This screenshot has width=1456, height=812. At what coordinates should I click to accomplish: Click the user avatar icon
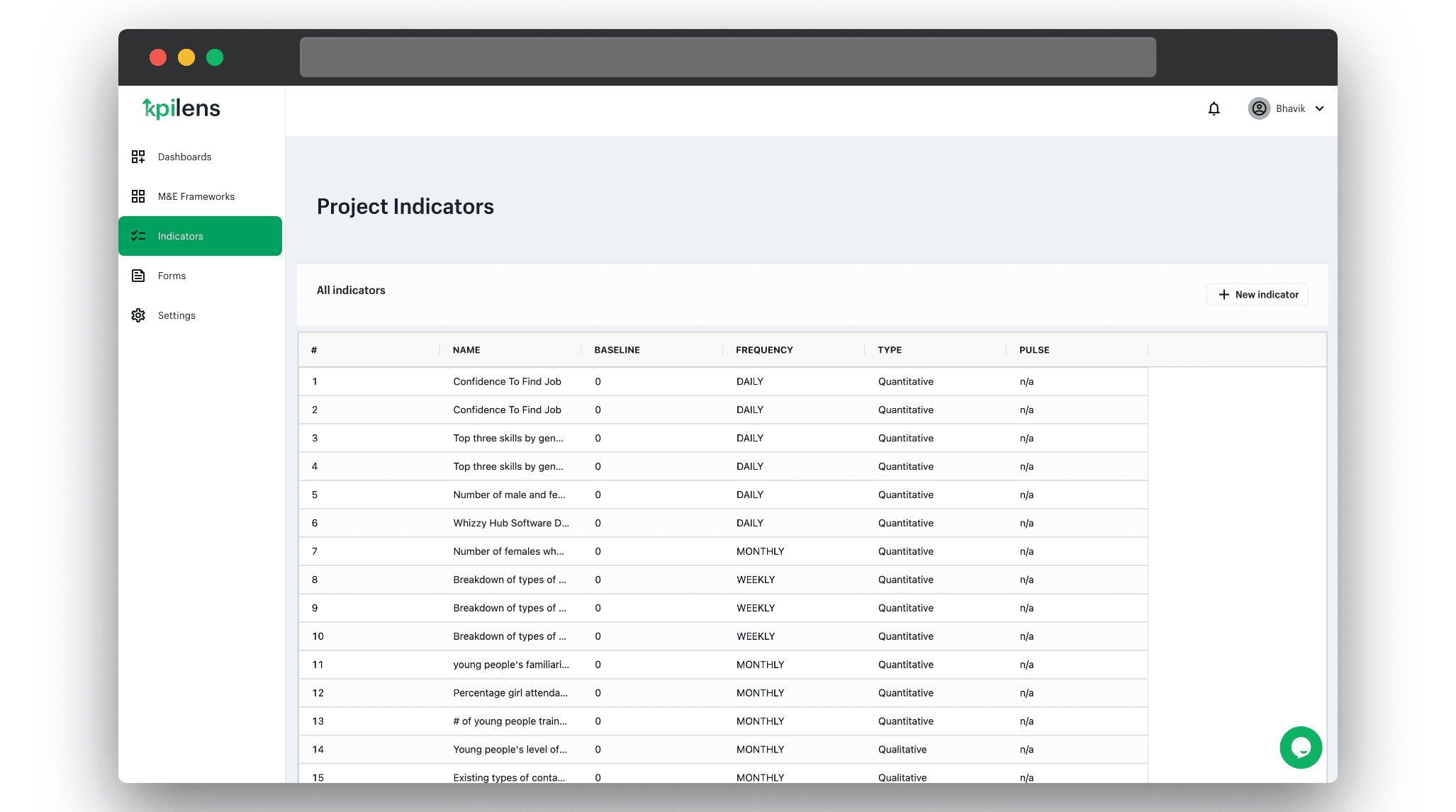tap(1259, 108)
